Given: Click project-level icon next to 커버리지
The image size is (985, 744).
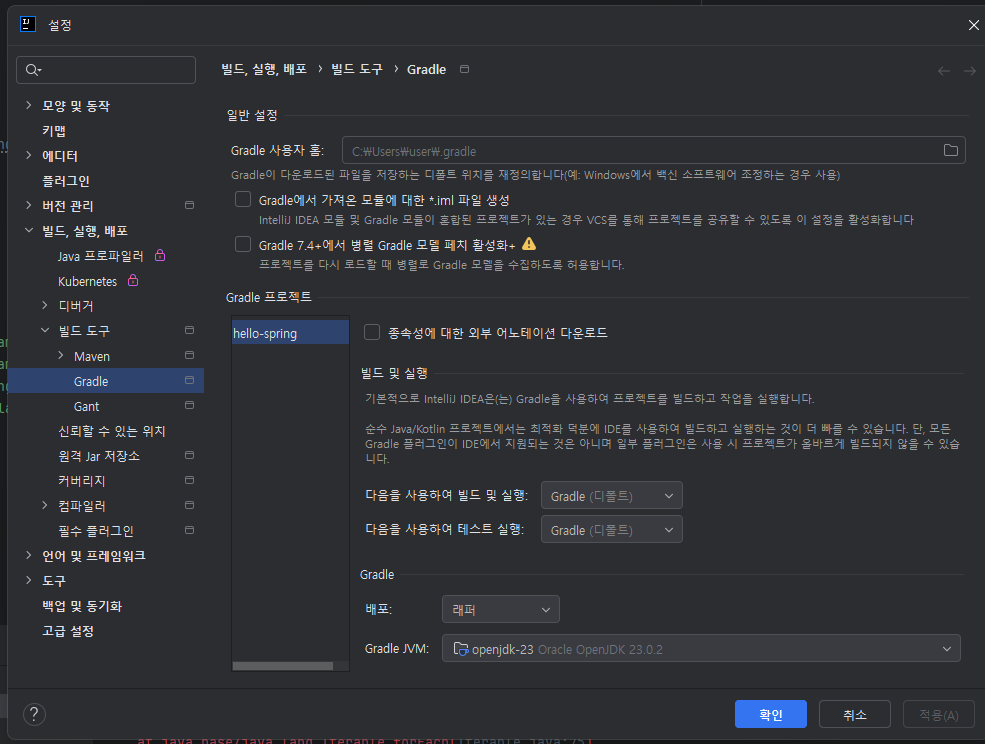Looking at the screenshot, I should pos(189,480).
